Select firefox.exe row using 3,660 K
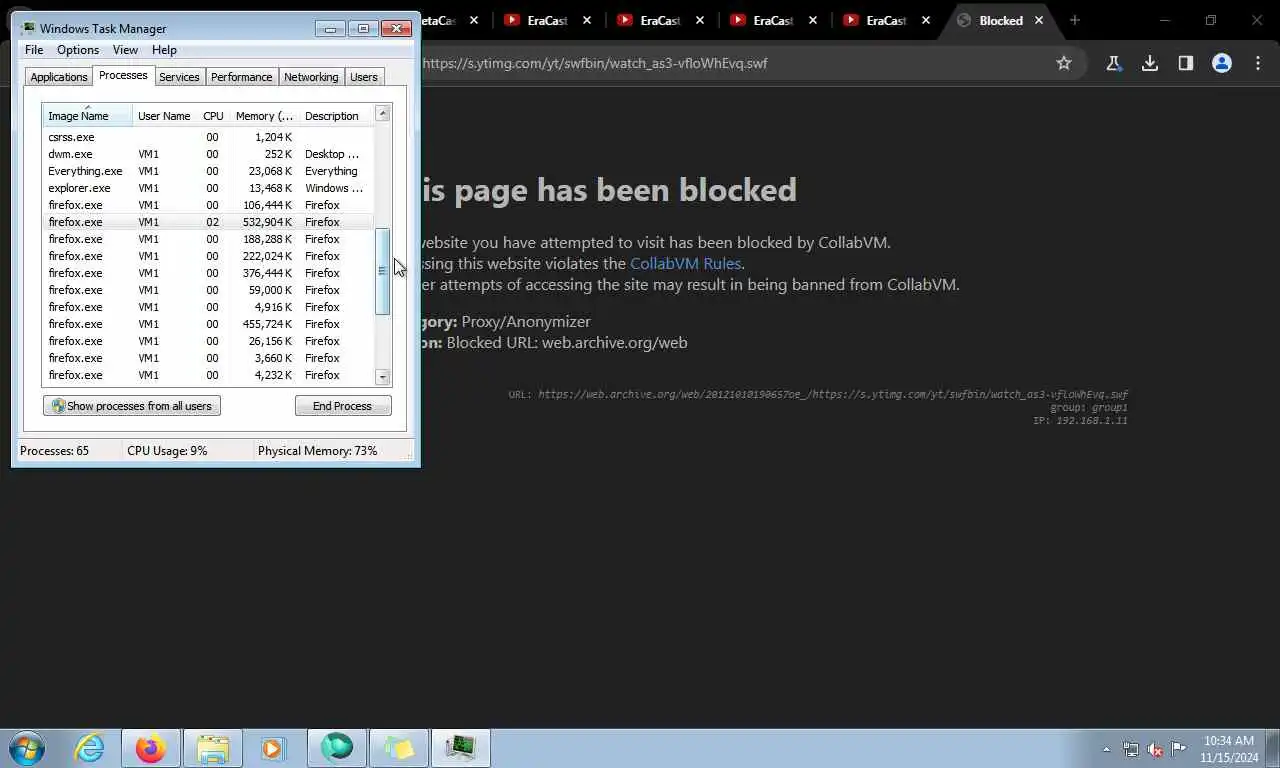Image resolution: width=1280 pixels, height=768 pixels. coord(208,358)
